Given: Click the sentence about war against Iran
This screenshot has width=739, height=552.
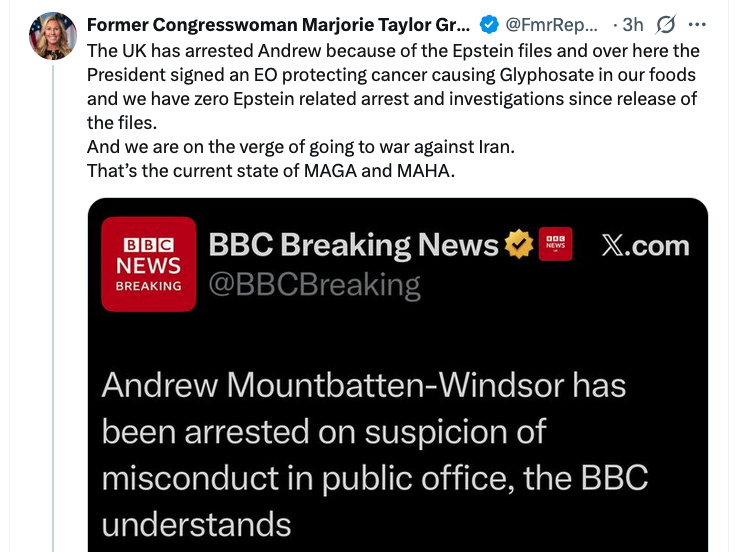Looking at the screenshot, I should click(x=301, y=147).
